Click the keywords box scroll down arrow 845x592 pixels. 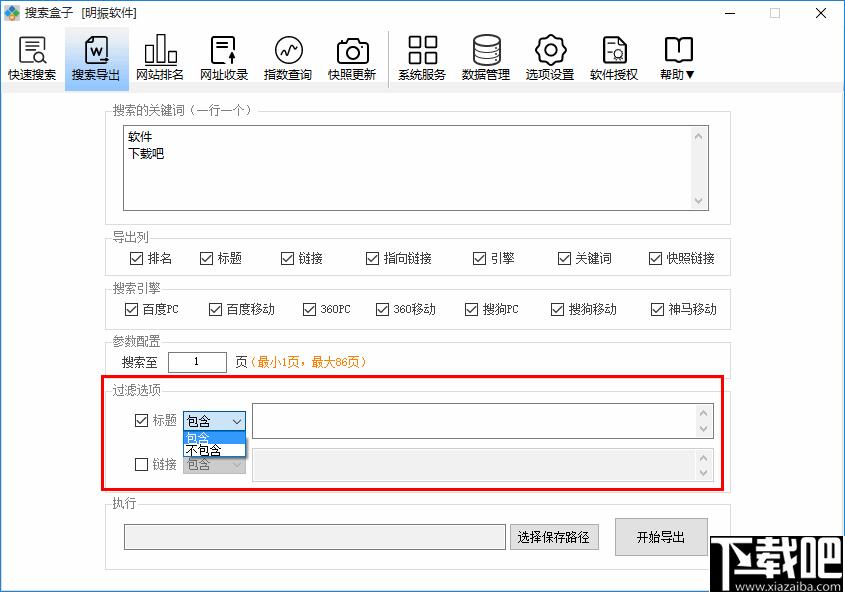(x=698, y=200)
